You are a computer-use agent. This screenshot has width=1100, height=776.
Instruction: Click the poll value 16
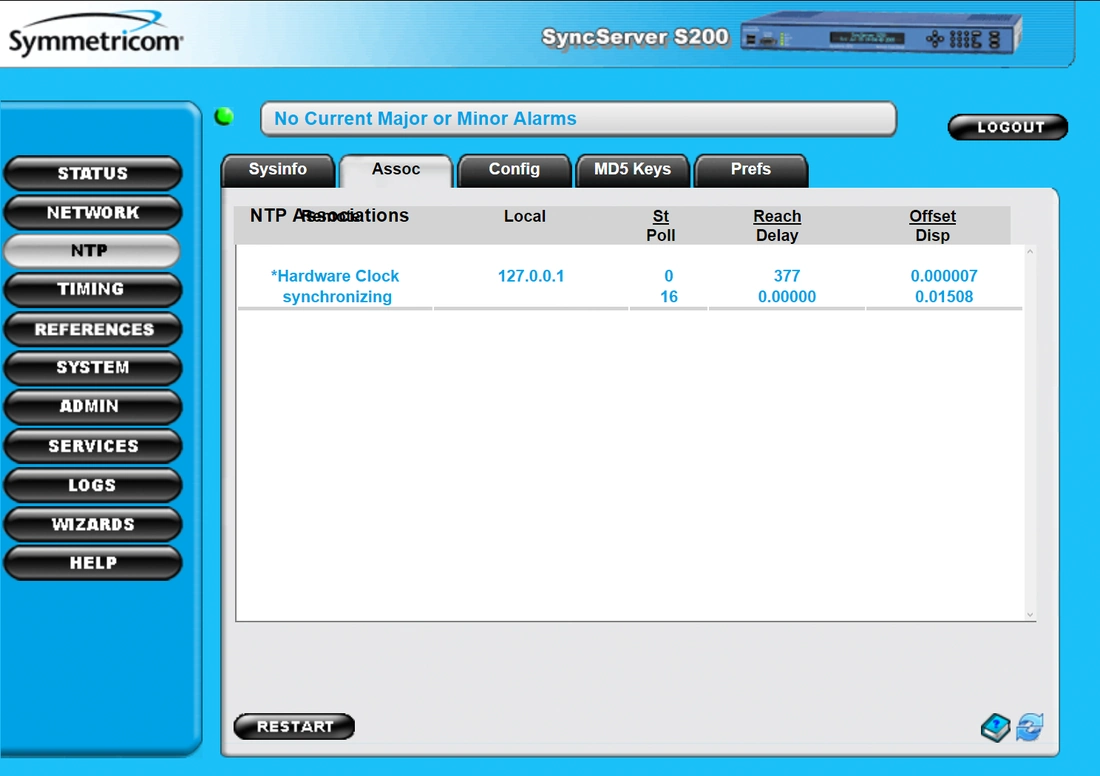coord(669,297)
